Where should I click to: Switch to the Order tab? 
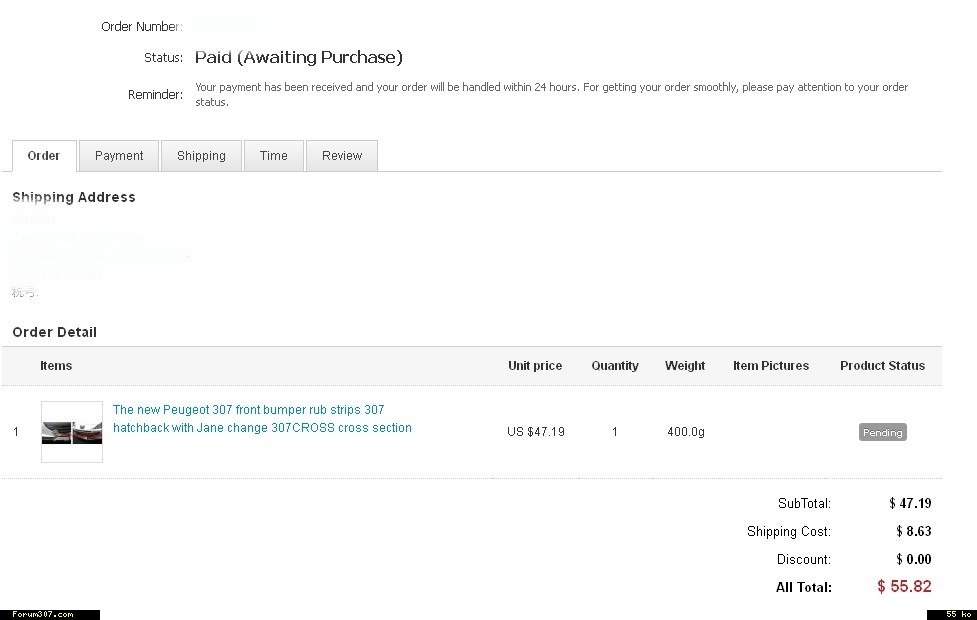point(44,156)
